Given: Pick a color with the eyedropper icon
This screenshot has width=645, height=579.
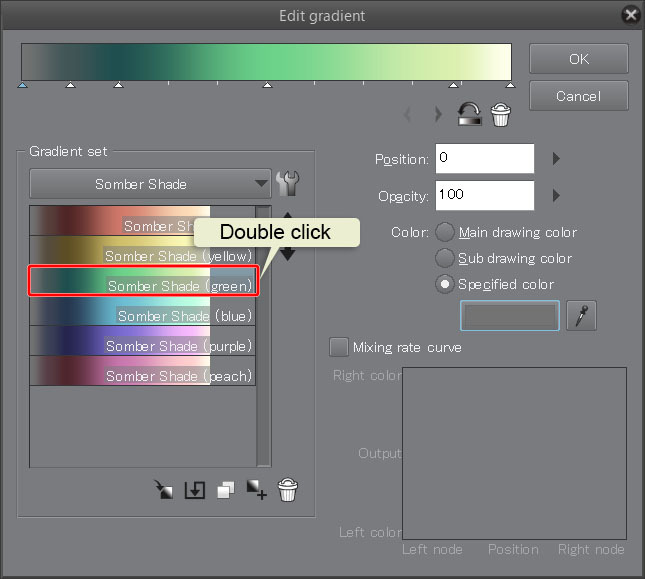Looking at the screenshot, I should 581,316.
